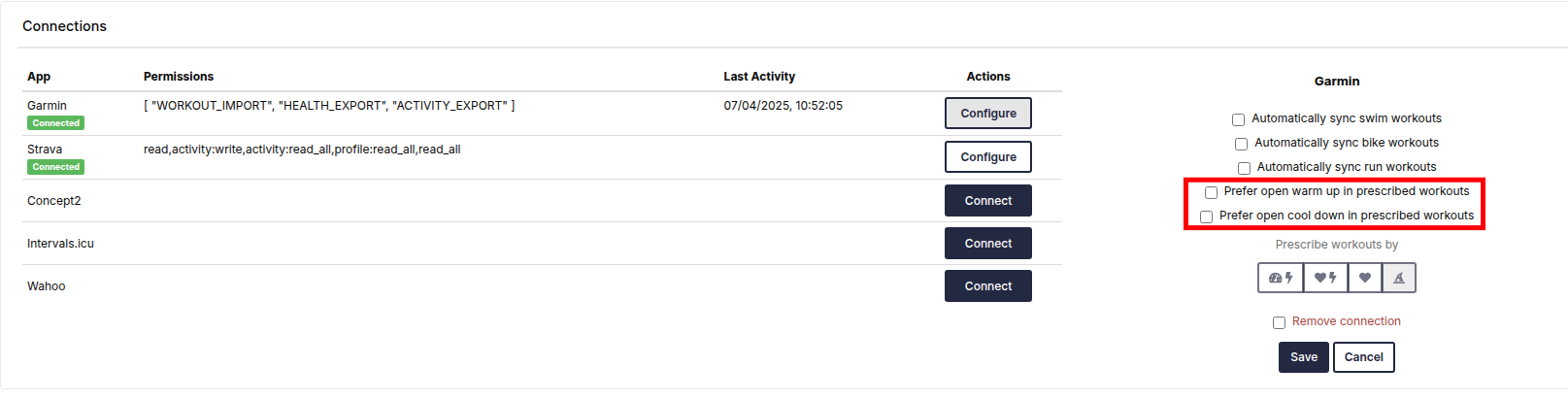Viewport: 1568px width, 400px height.
Task: Choose the wizard hat prescription option
Action: pos(1399,278)
